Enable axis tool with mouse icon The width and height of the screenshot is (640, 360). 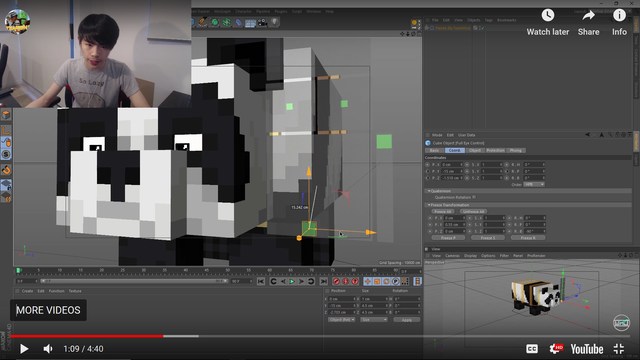[x=6, y=142]
